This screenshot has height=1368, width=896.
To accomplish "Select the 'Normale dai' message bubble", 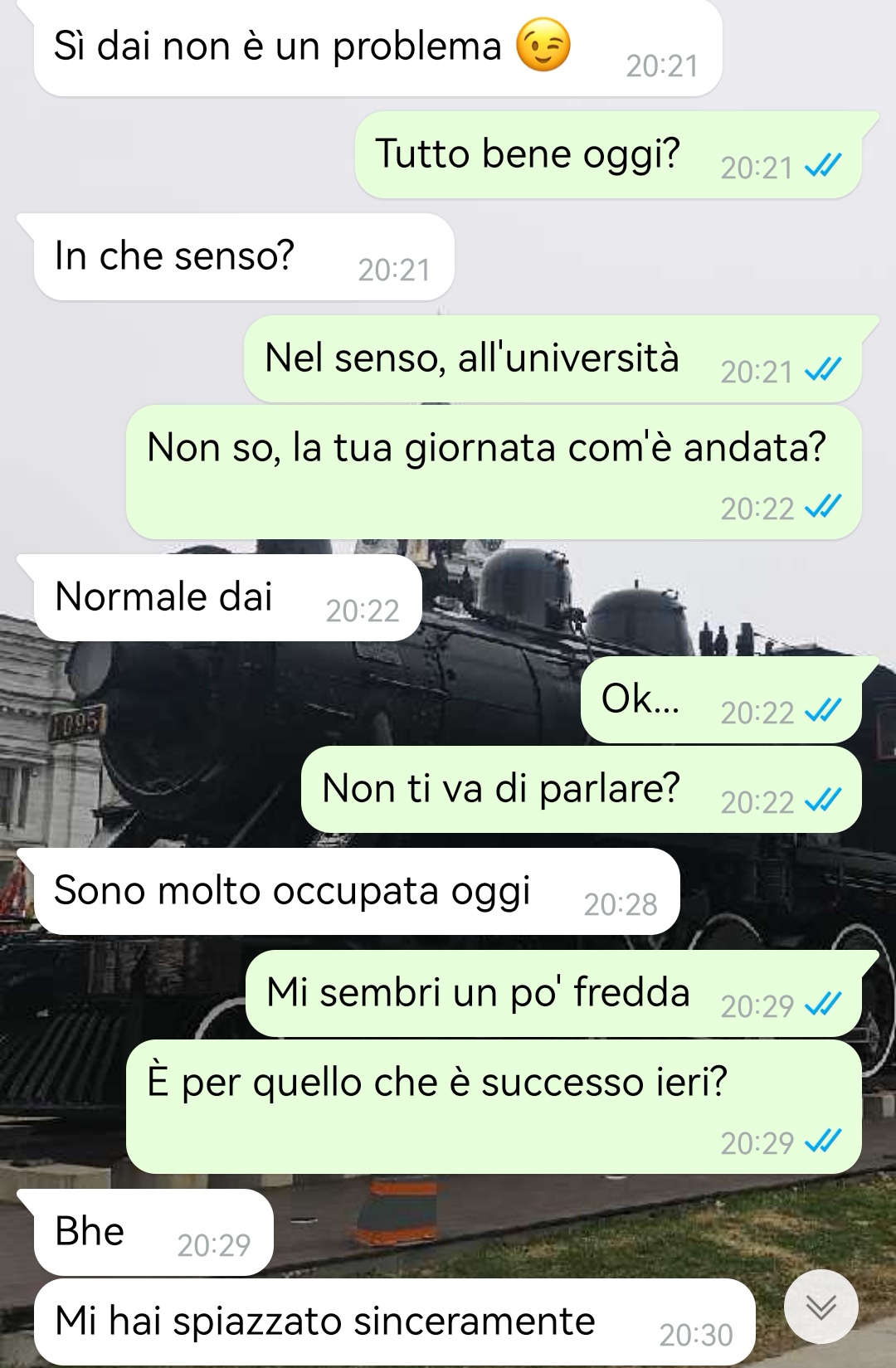I will (227, 597).
